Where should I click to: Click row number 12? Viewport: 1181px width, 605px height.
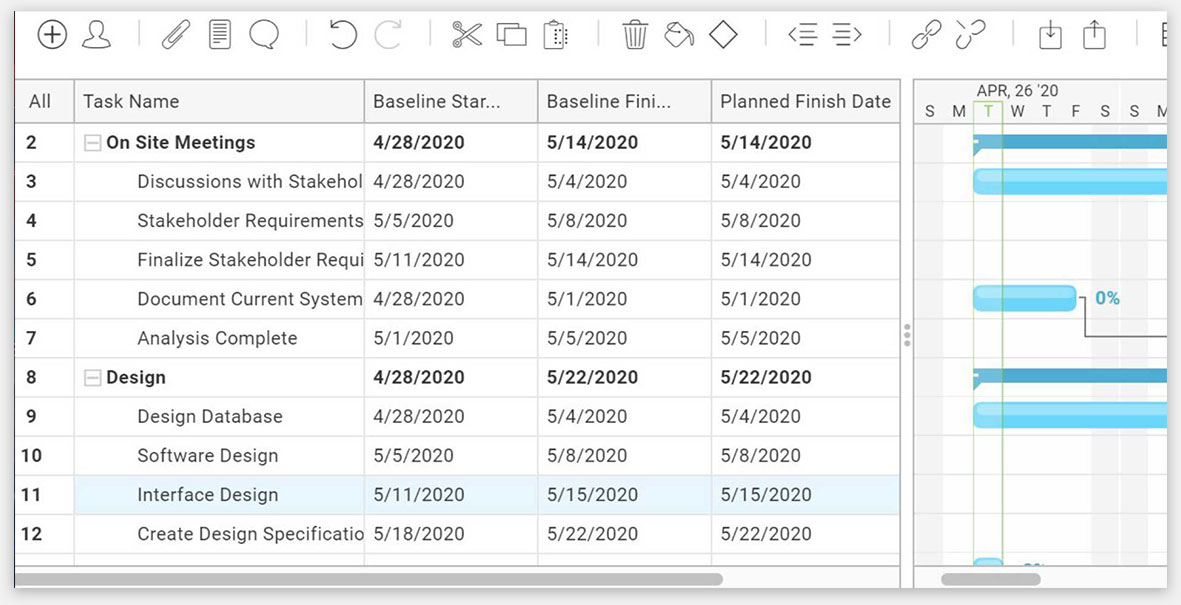click(x=31, y=534)
